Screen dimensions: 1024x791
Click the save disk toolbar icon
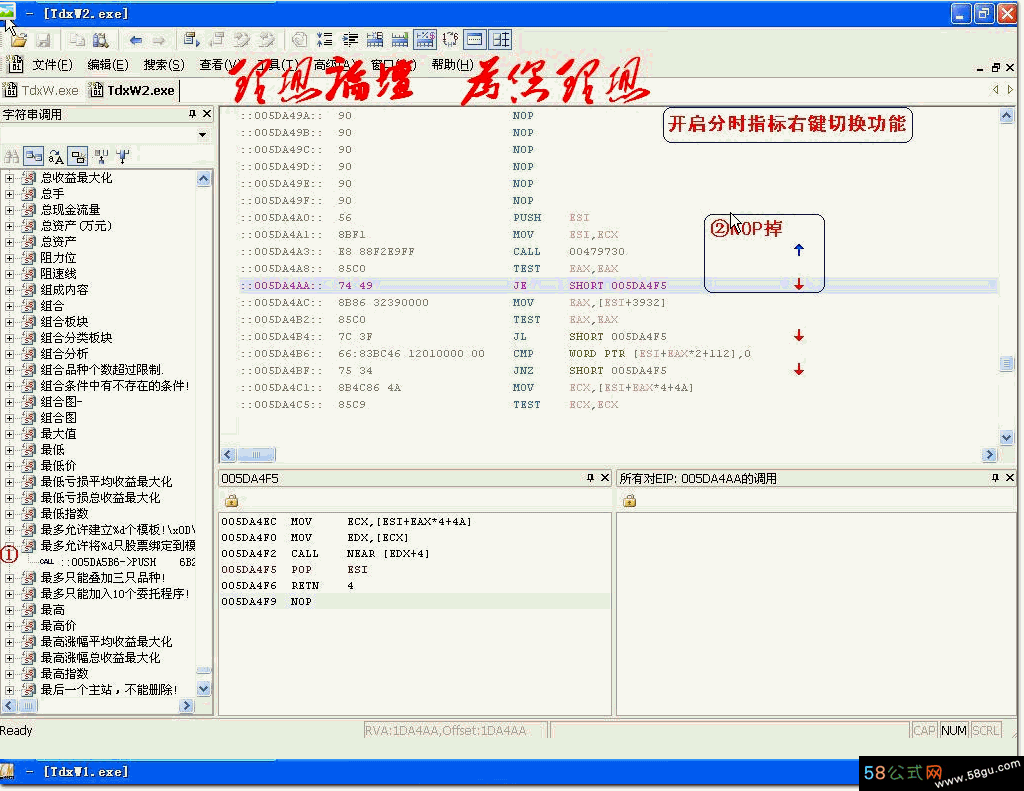[44, 40]
